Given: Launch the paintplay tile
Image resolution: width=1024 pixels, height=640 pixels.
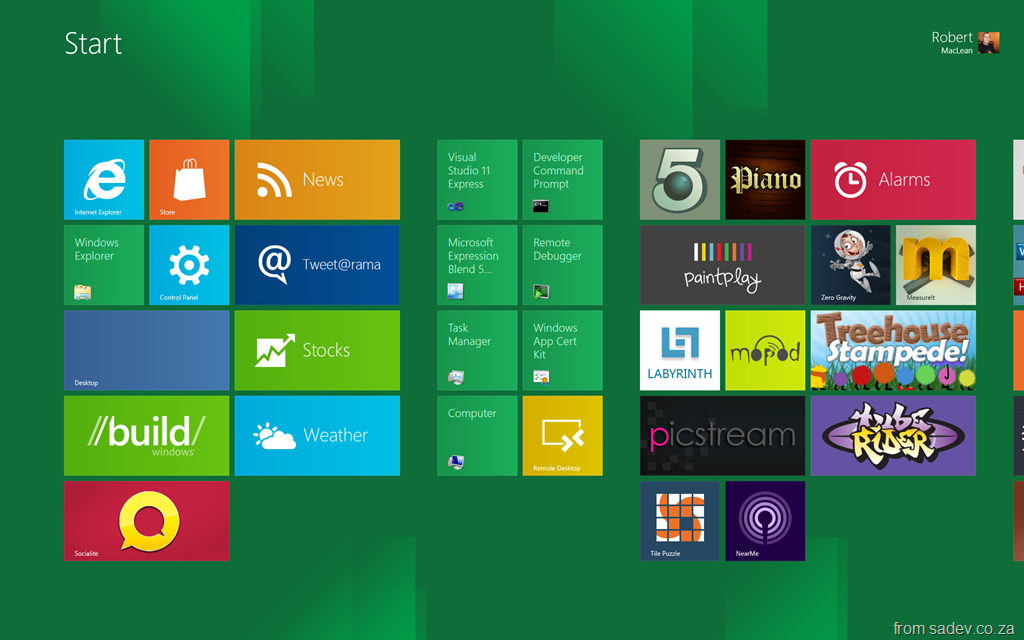Looking at the screenshot, I should coord(723,265).
